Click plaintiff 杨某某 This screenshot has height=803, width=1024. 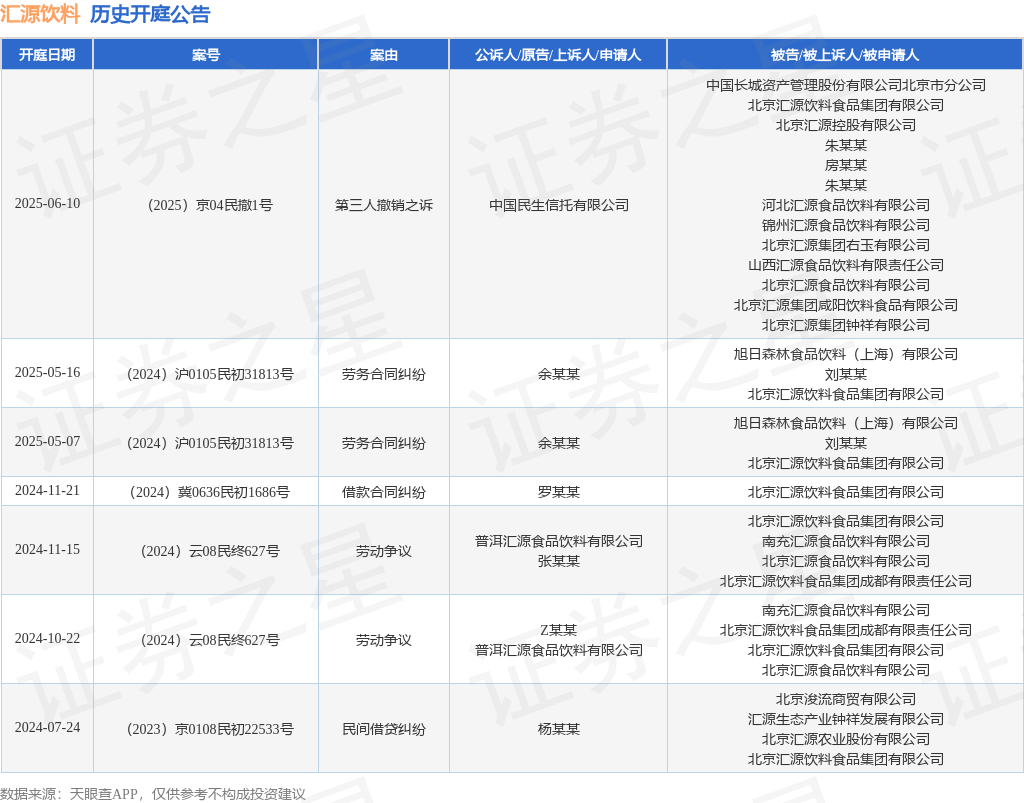(x=559, y=729)
